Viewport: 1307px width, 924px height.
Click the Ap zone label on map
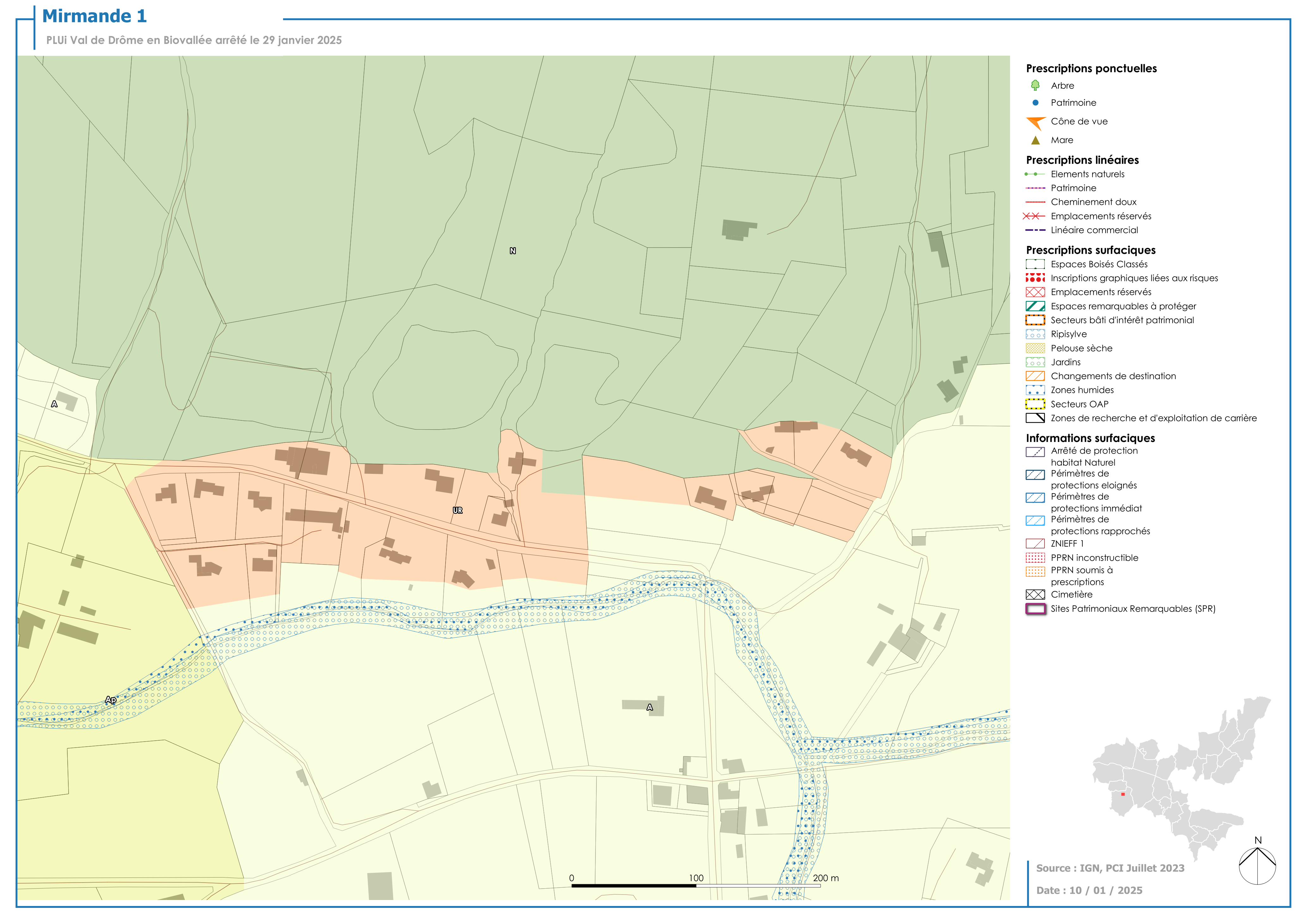click(110, 700)
